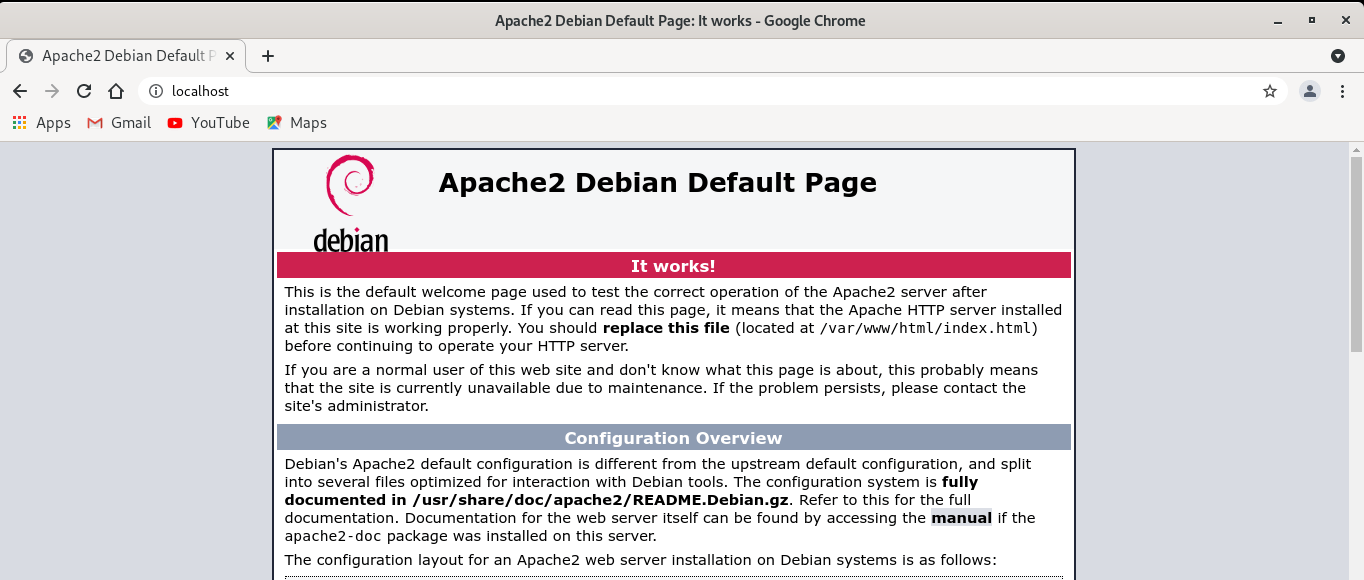Viewport: 1364px width, 580px height.
Task: Click the back navigation arrow
Action: click(x=19, y=90)
